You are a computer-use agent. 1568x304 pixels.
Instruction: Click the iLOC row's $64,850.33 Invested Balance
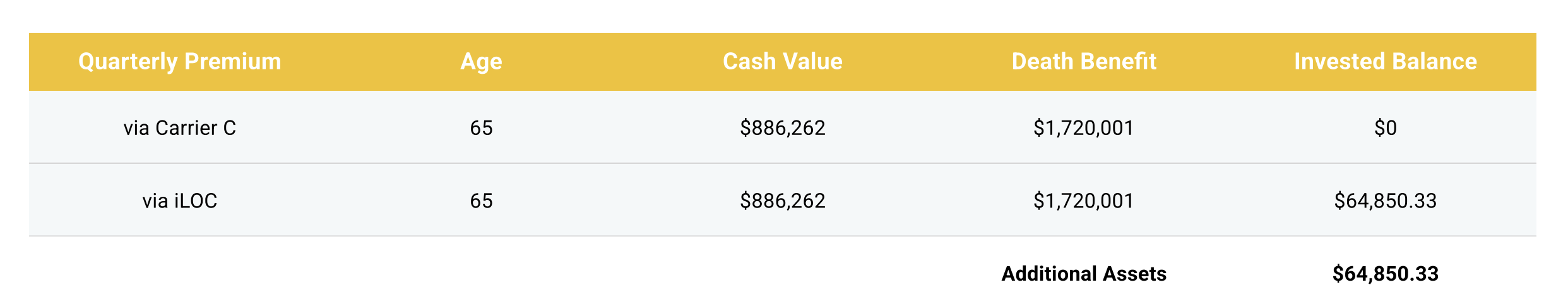1385,201
